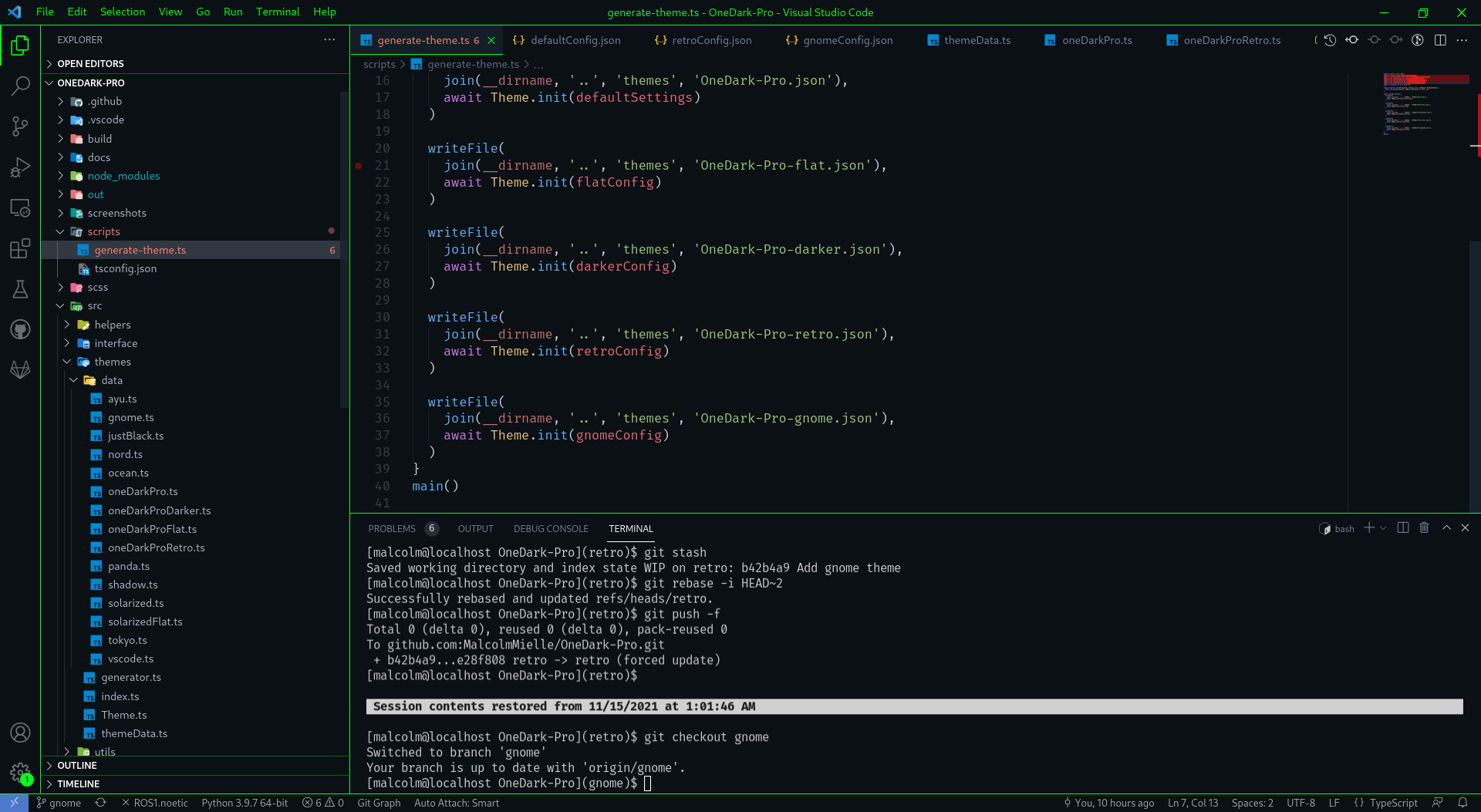This screenshot has width=1481, height=812.
Task: Select the Run and Debug icon
Action: click(20, 167)
